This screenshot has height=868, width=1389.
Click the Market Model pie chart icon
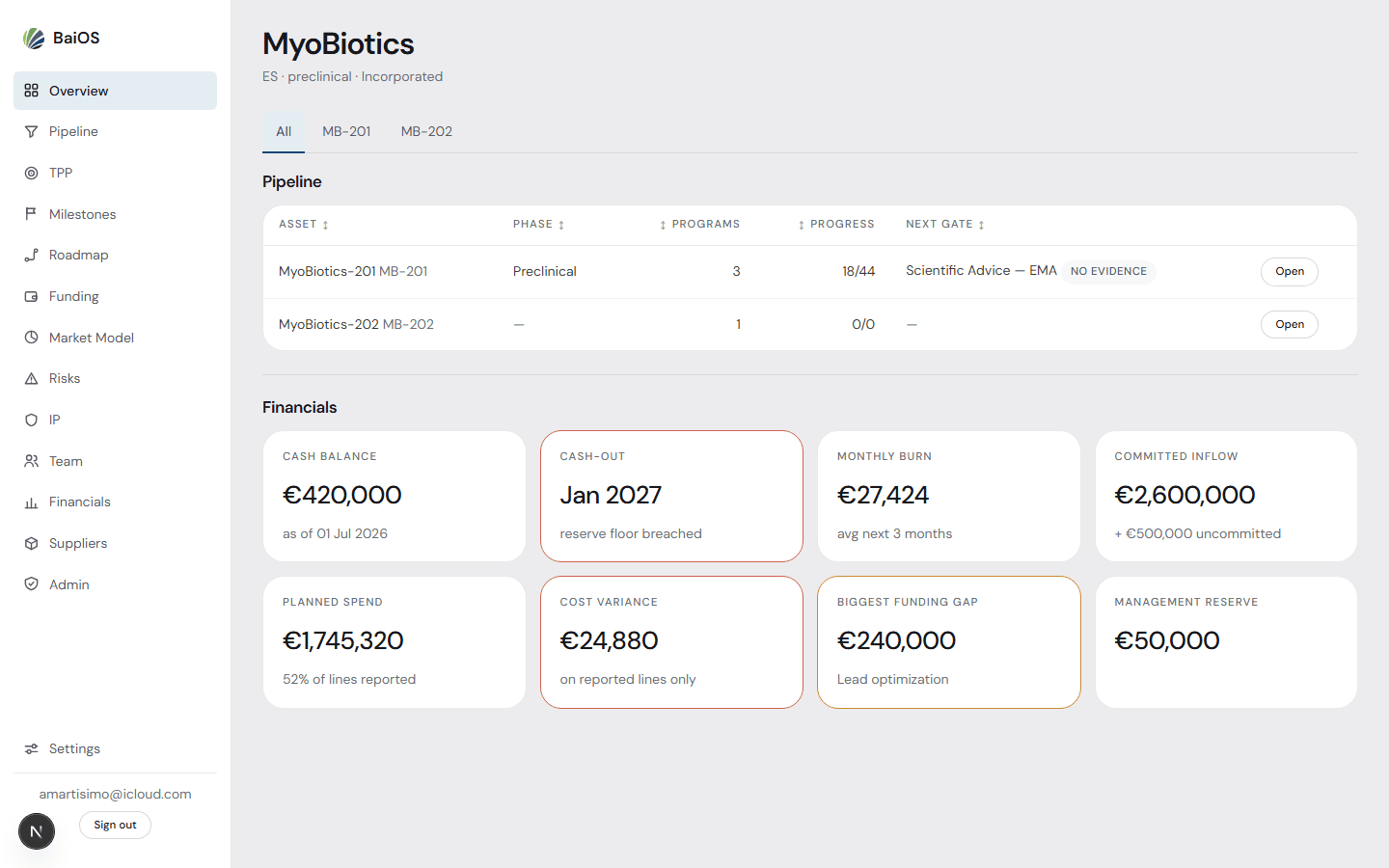point(31,338)
